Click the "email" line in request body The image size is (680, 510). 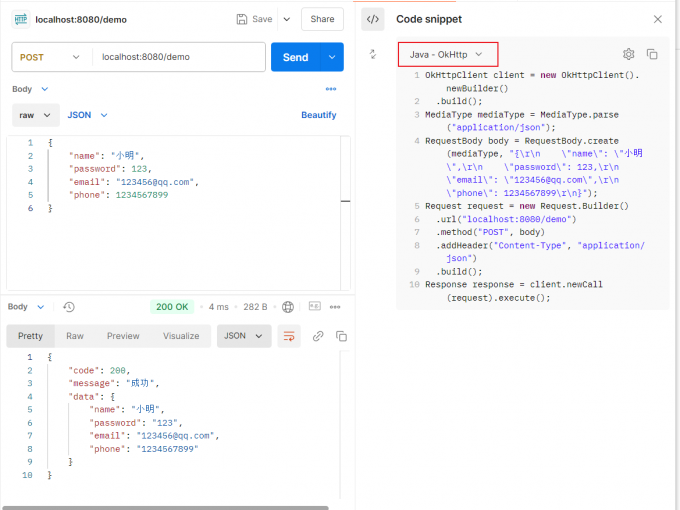pos(134,182)
